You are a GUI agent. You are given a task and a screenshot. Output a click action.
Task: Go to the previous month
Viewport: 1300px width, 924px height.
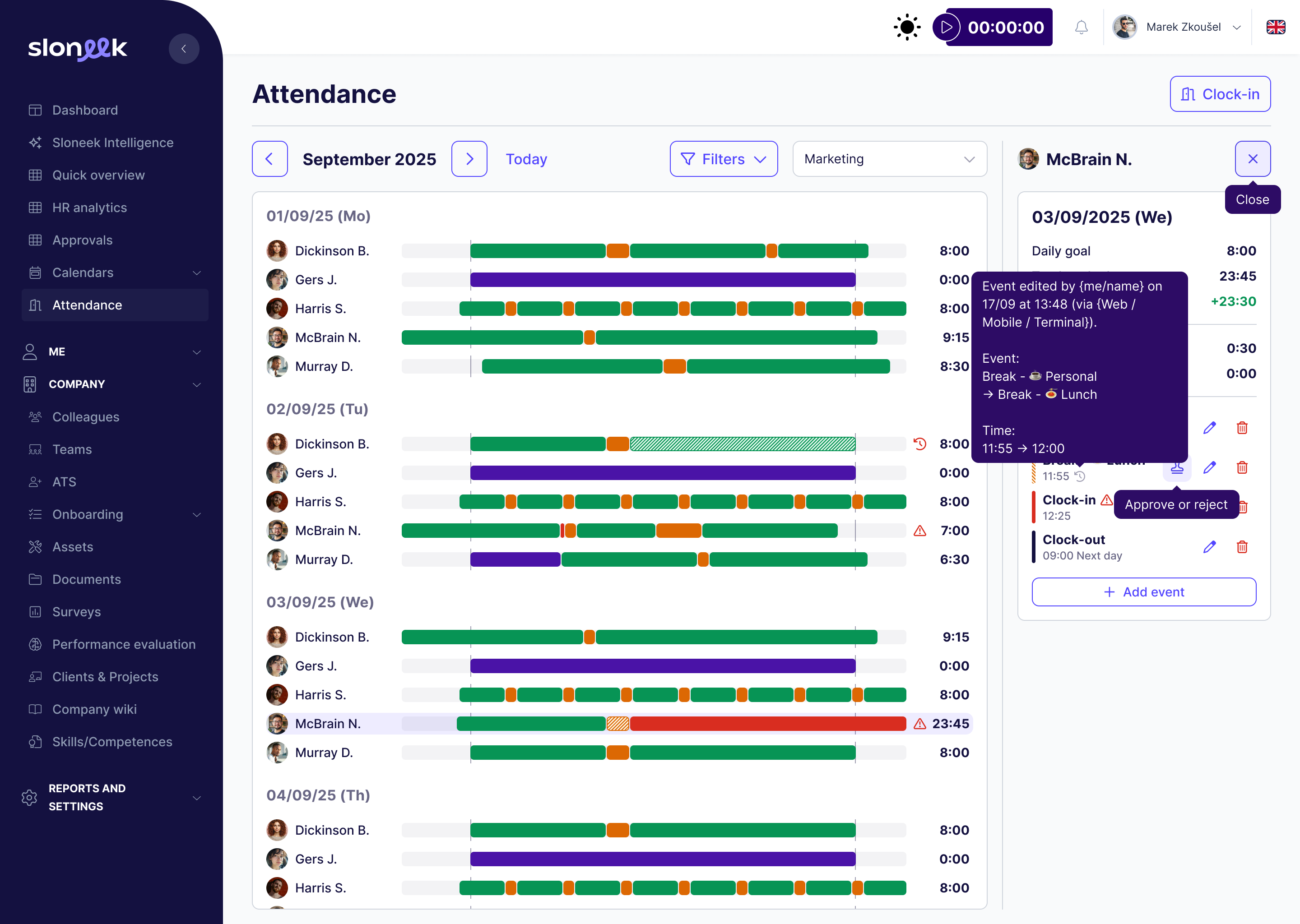pyautogui.click(x=270, y=159)
